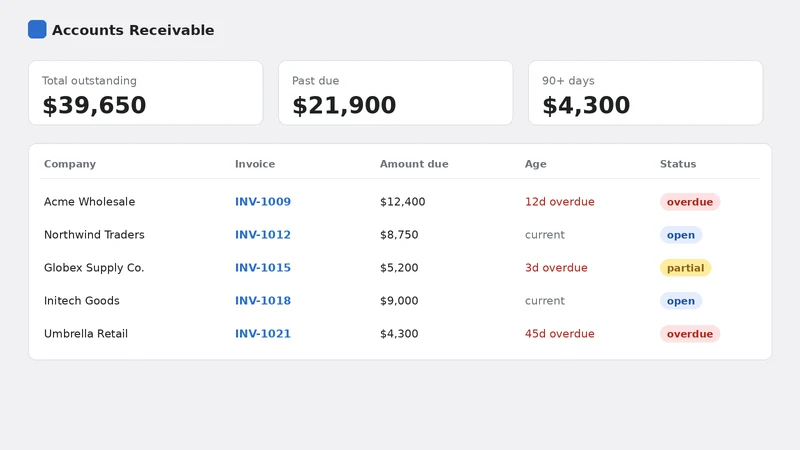The height and width of the screenshot is (450, 800).
Task: Open invoice link INV-1009
Action: tap(263, 202)
